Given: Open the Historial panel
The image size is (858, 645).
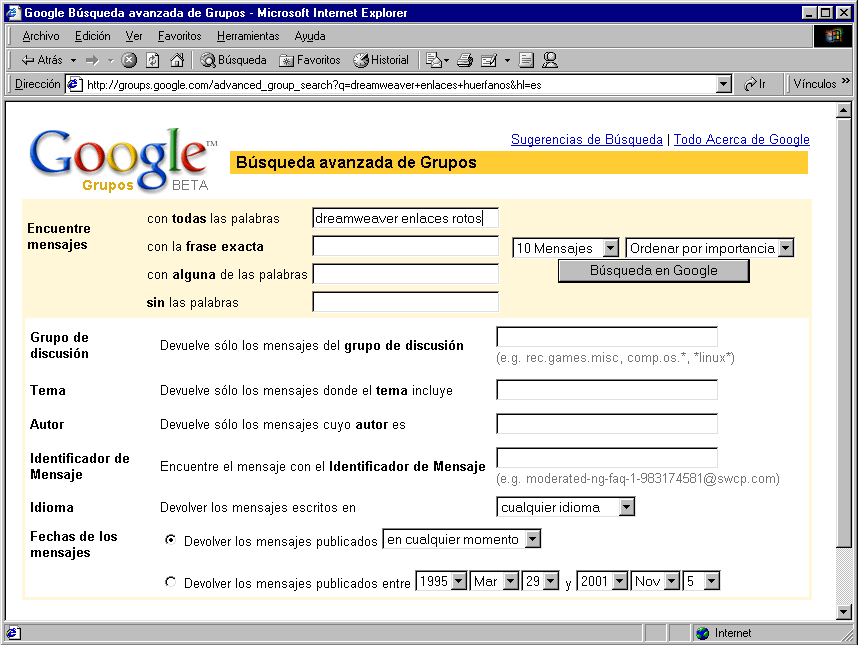Looking at the screenshot, I should click(x=381, y=60).
